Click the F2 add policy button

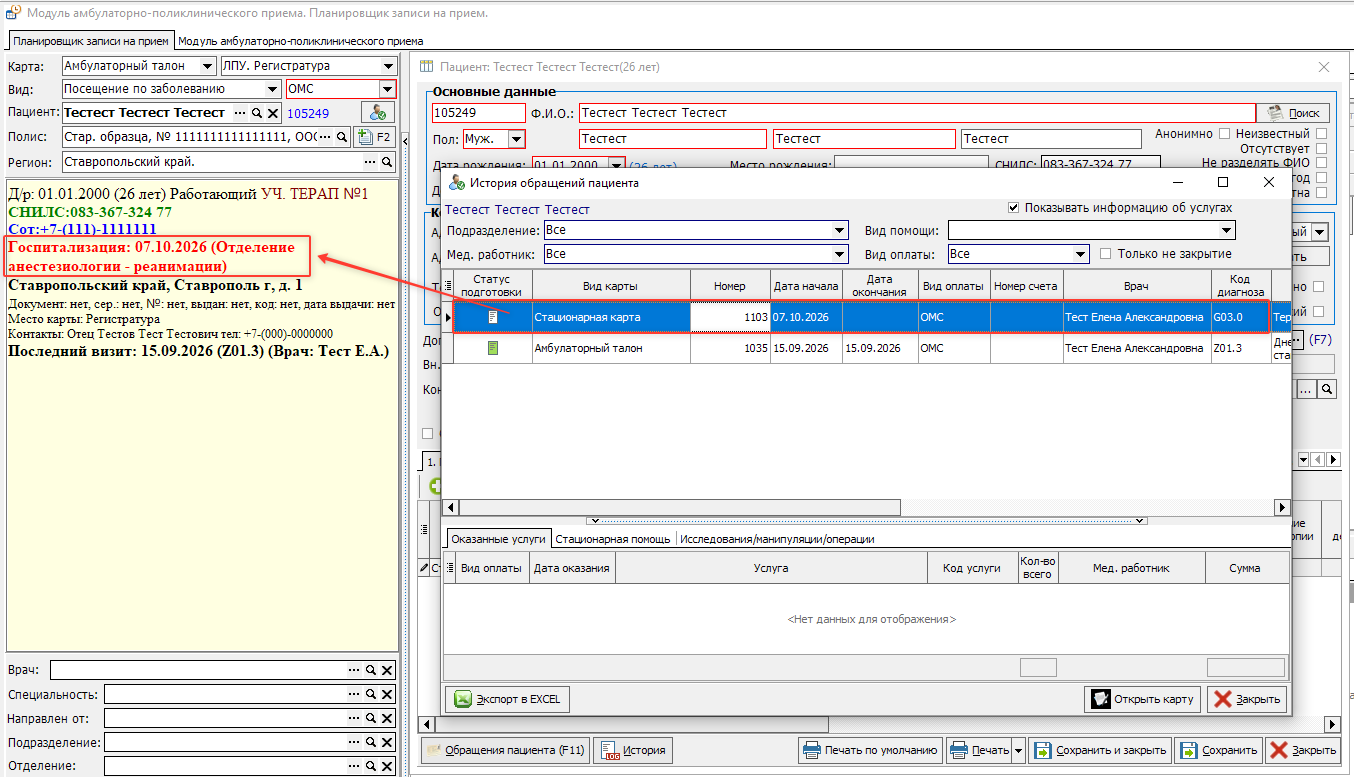tap(374, 137)
